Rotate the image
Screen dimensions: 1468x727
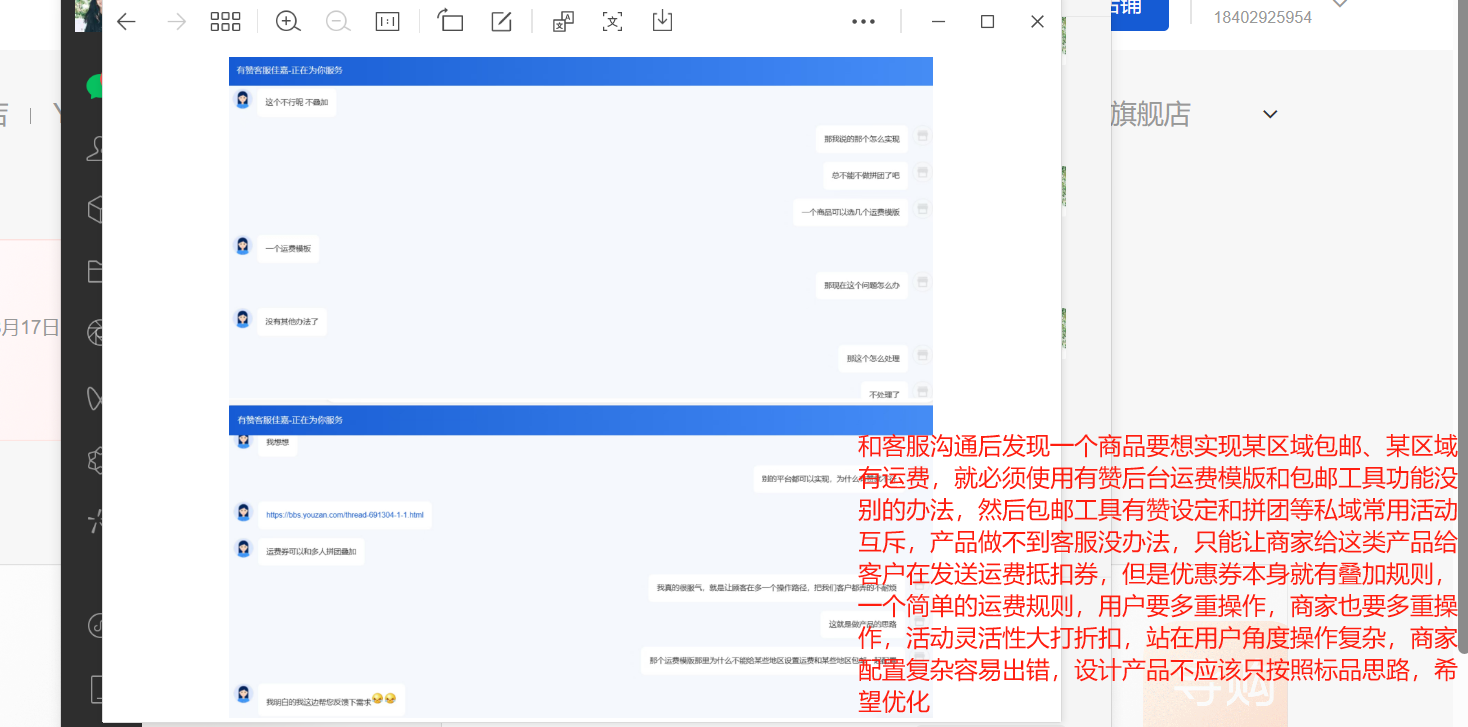450,21
